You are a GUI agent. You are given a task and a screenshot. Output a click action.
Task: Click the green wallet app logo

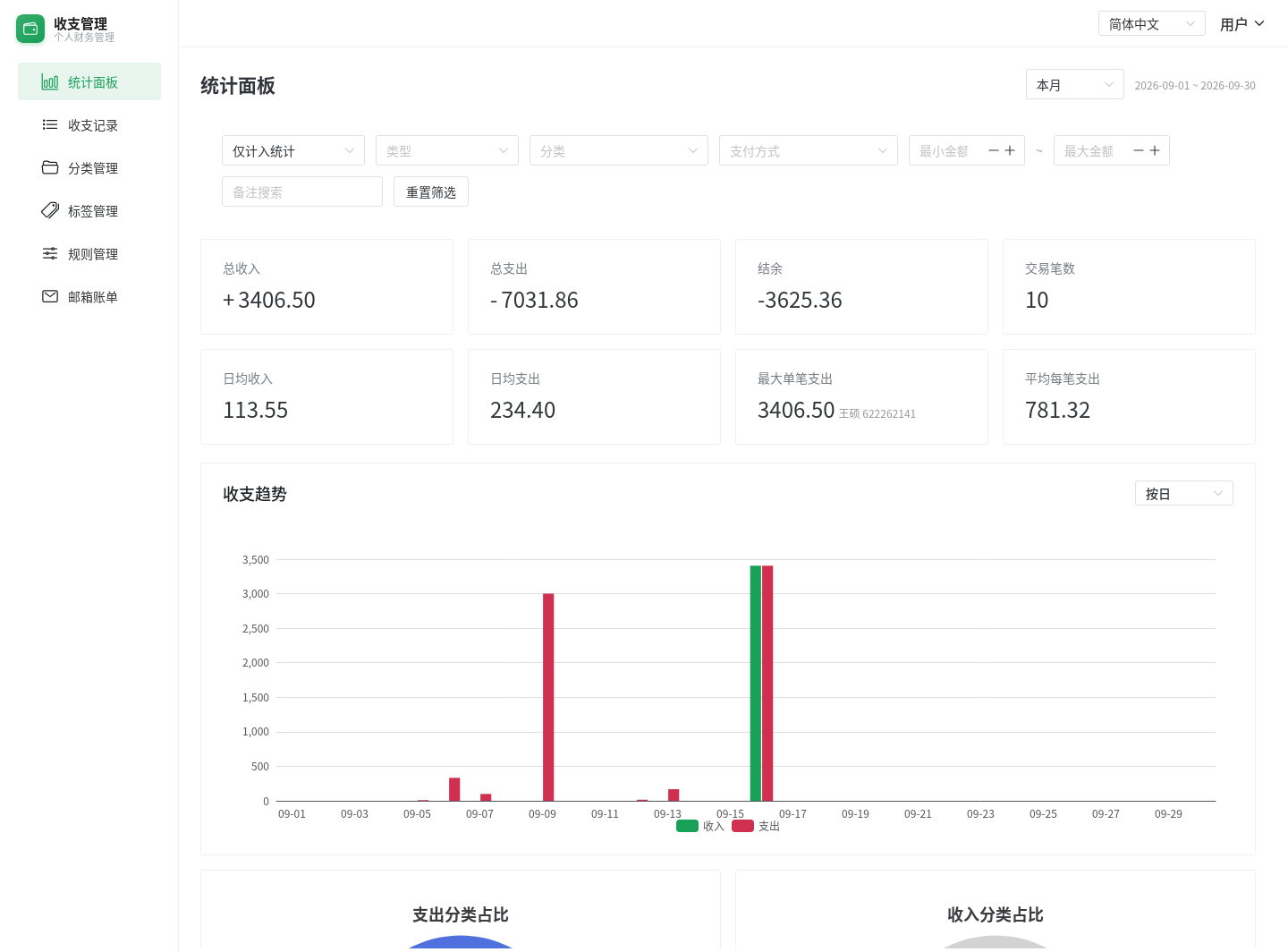coord(30,29)
